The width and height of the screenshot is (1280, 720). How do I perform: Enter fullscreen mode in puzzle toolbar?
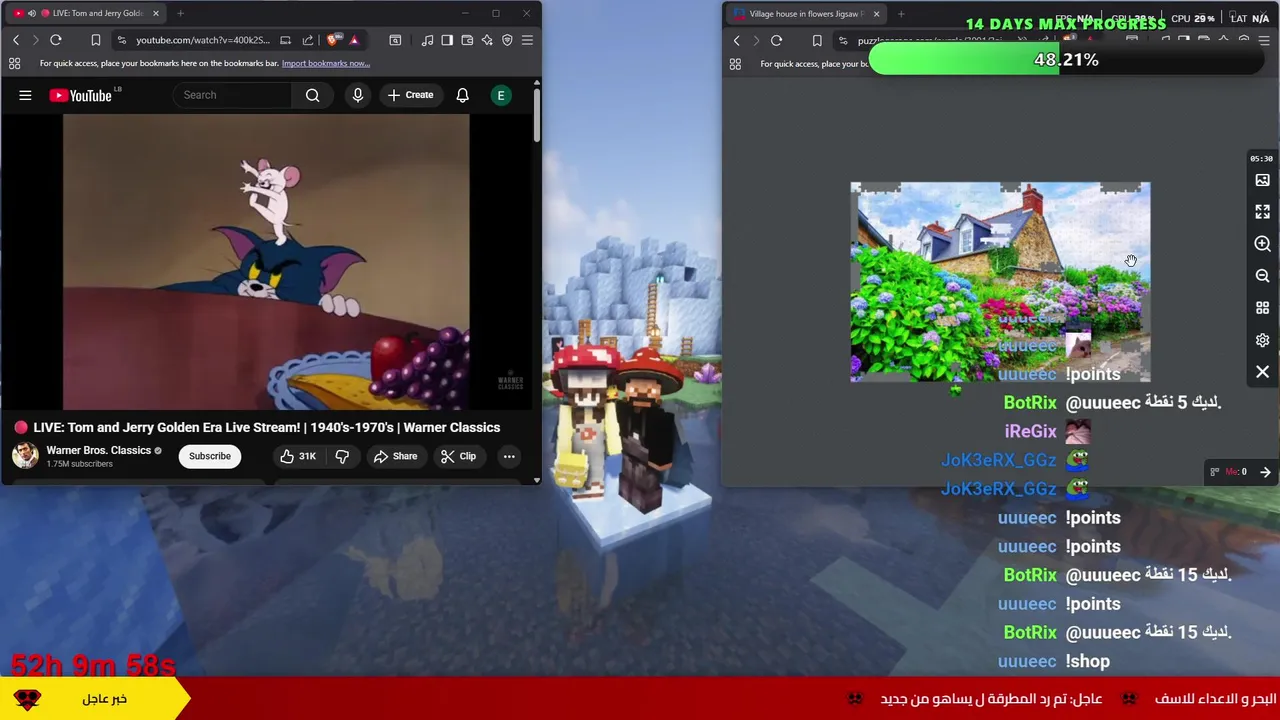1262,212
